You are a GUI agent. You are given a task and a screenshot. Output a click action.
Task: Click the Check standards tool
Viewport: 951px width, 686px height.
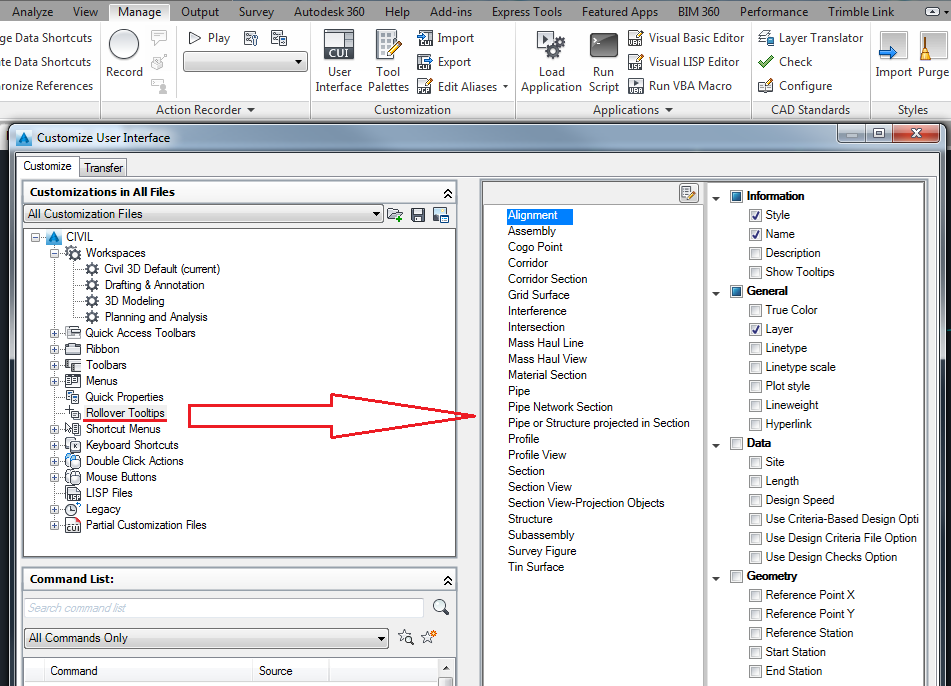[x=785, y=62]
